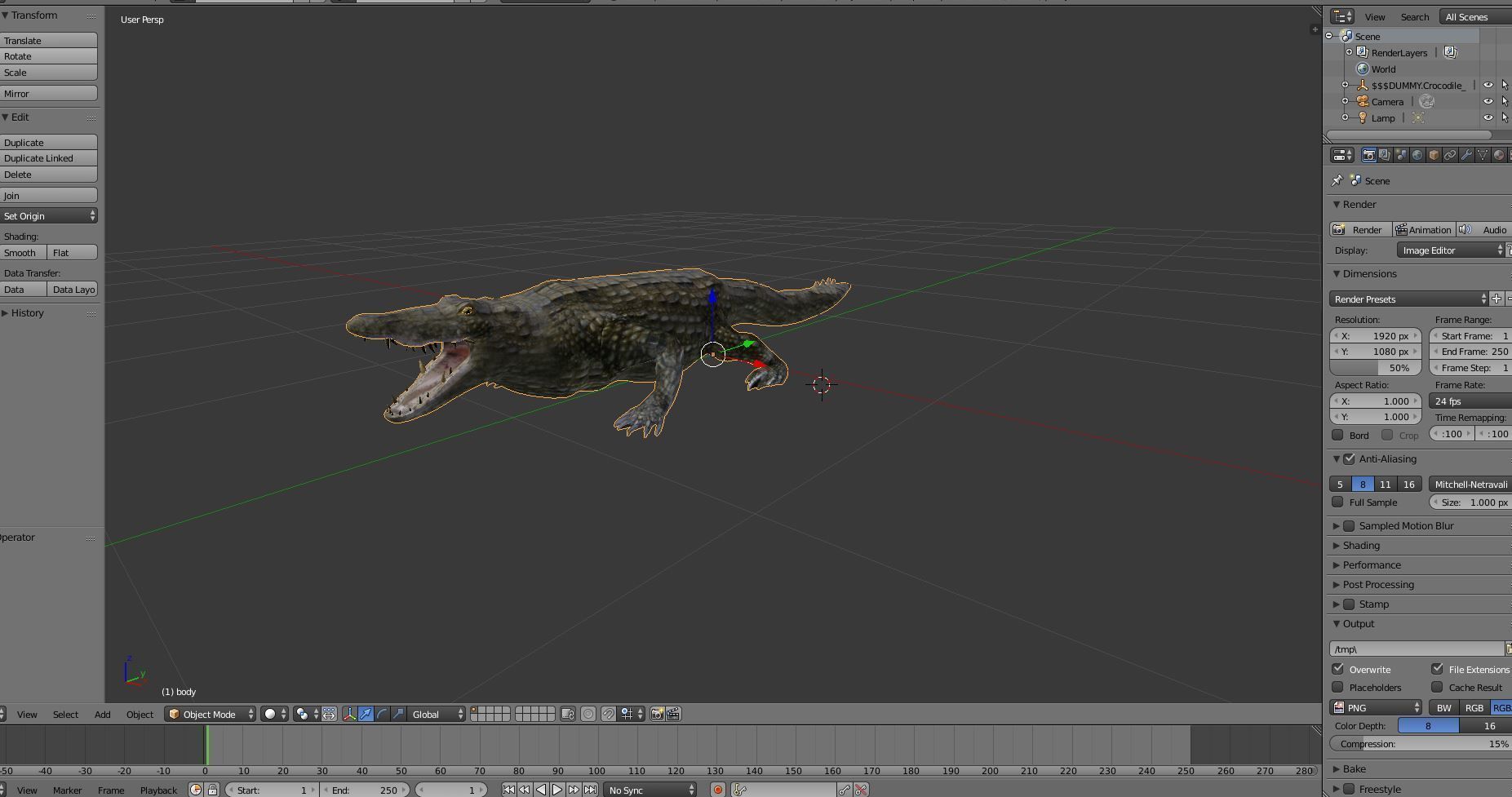Select the Modifiers wrench tab
The image size is (1512, 797).
[1466, 155]
